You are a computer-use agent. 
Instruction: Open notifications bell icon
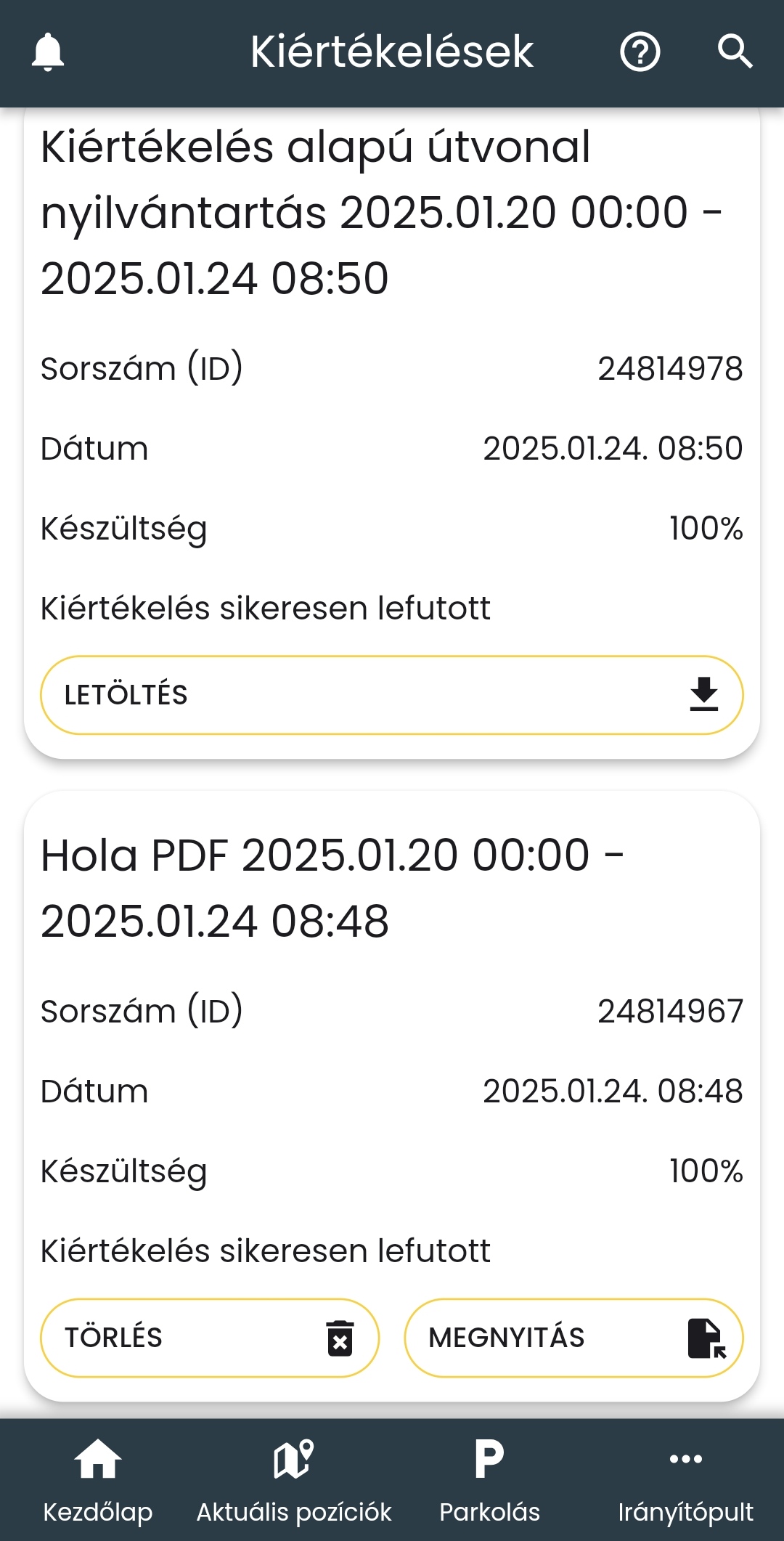[x=48, y=52]
